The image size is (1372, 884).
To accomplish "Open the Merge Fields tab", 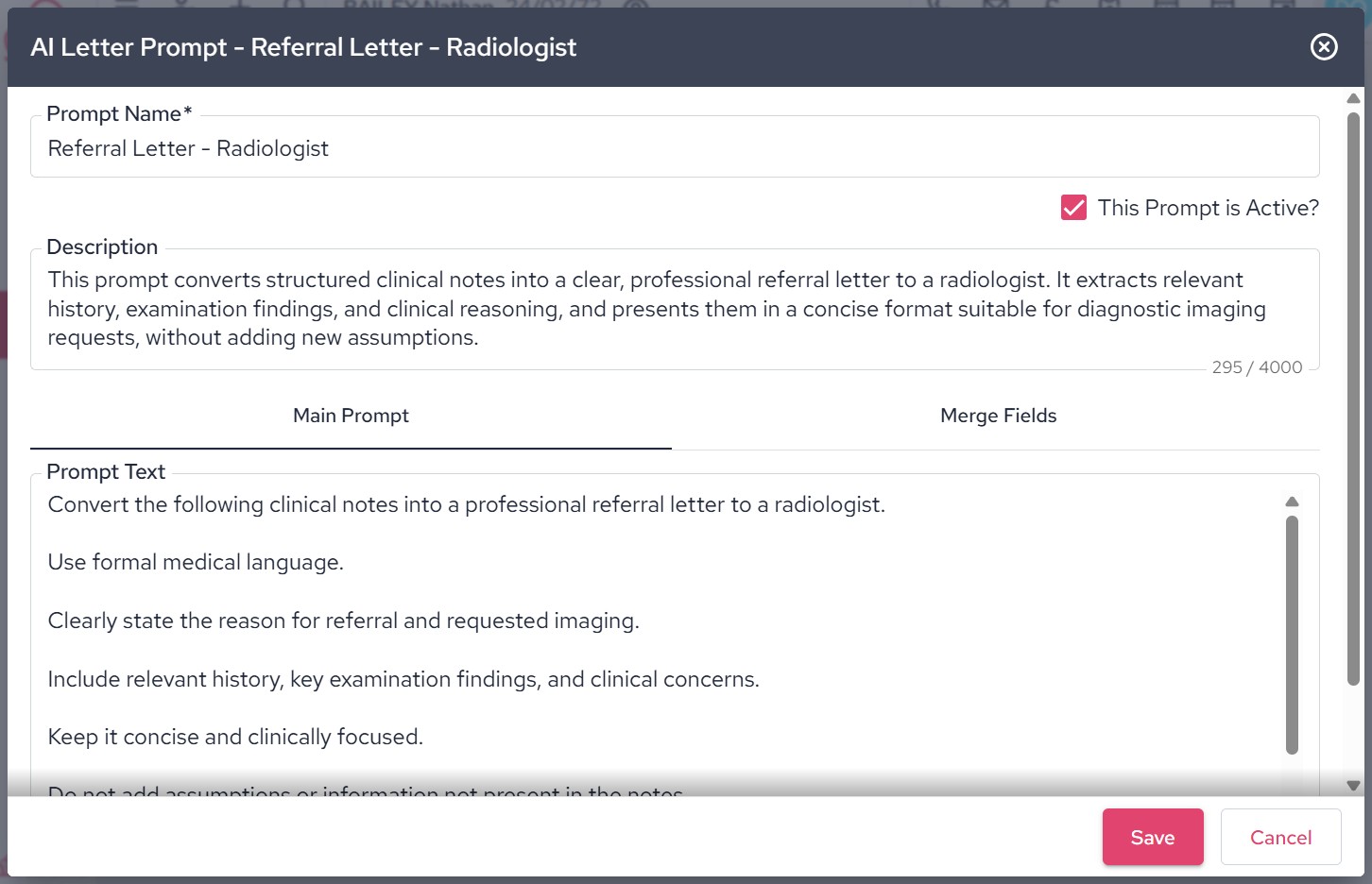I will click(998, 416).
